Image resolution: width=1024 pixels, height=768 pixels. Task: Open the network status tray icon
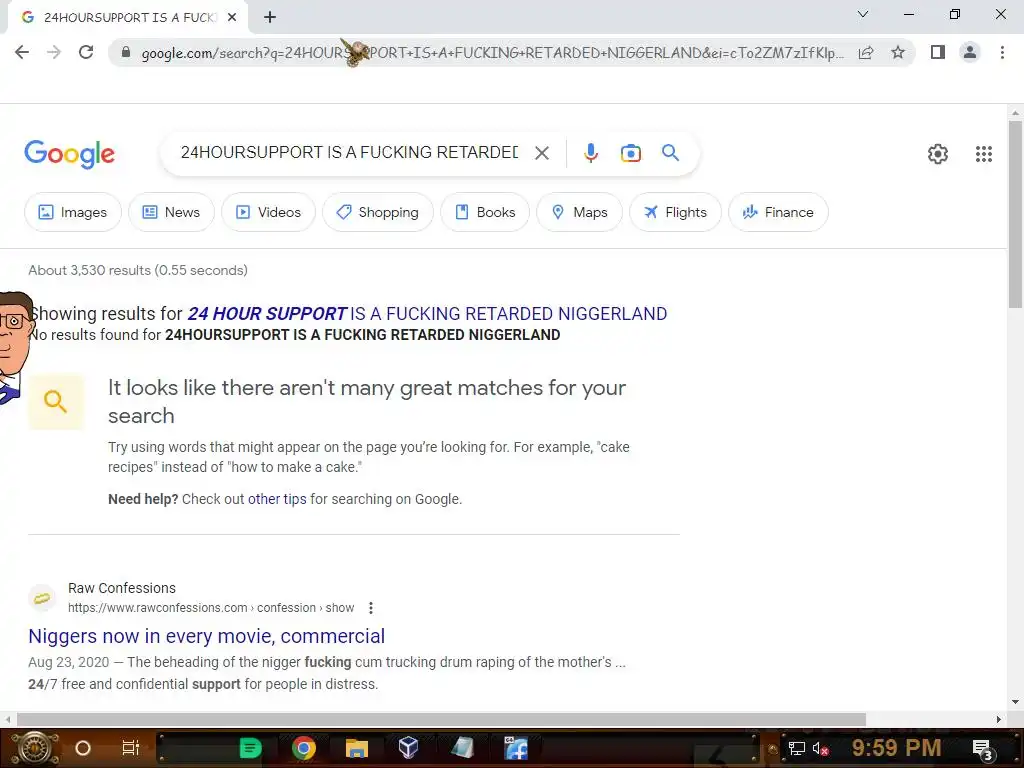click(x=796, y=748)
